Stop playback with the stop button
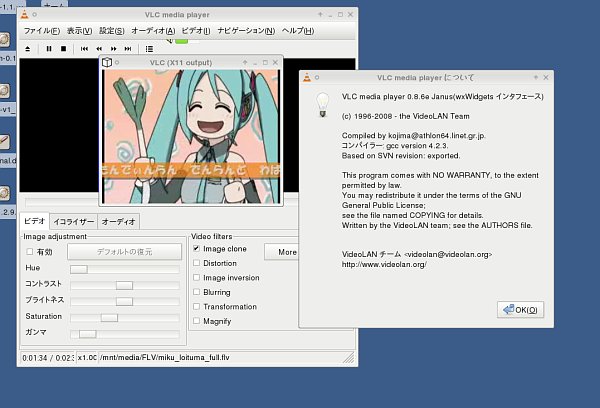Image resolution: width=600 pixels, height=408 pixels. (64, 49)
